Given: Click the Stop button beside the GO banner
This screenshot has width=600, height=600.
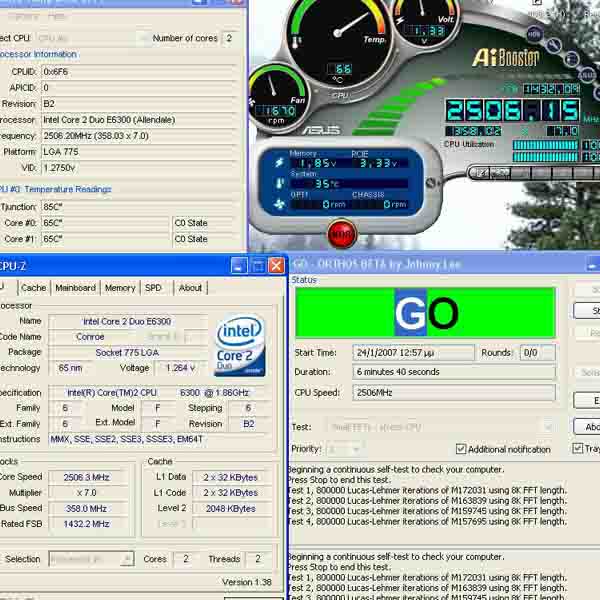Looking at the screenshot, I should [587, 311].
